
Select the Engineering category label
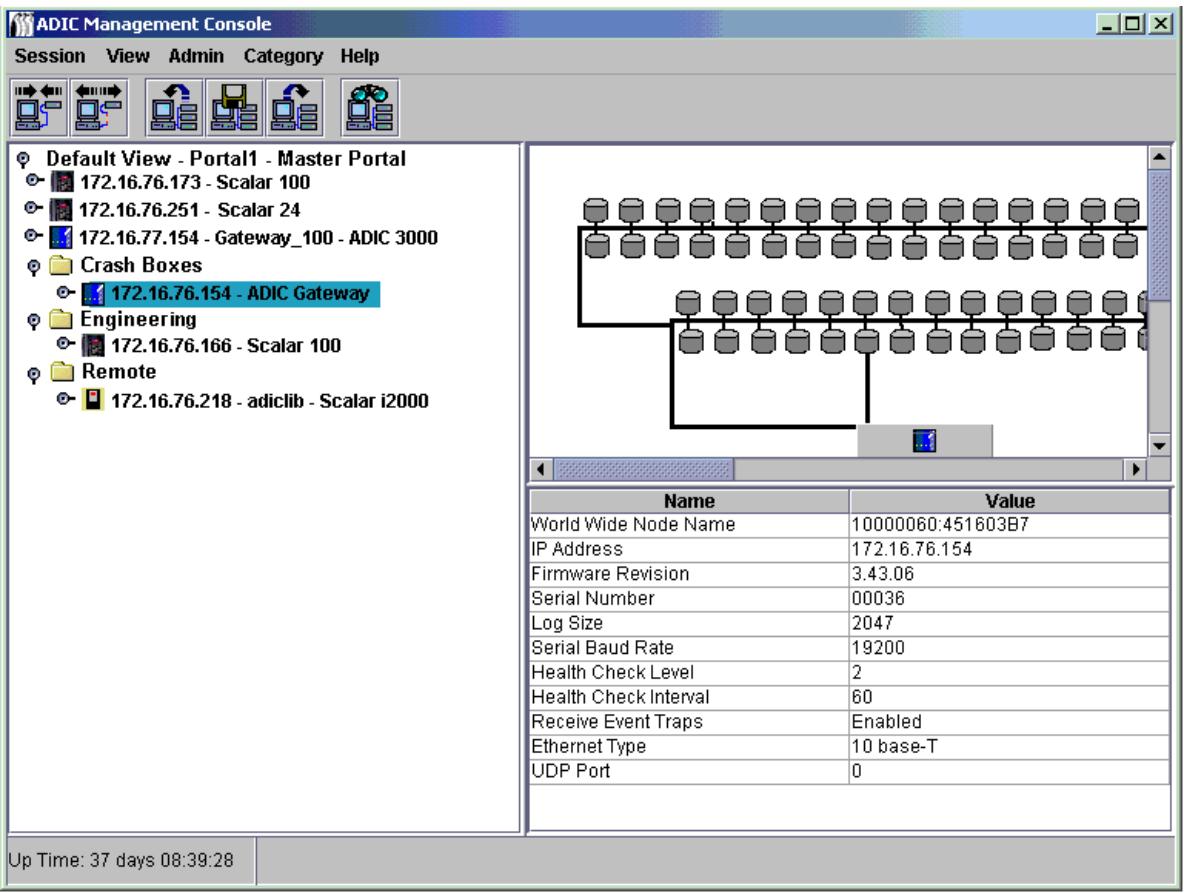(138, 319)
